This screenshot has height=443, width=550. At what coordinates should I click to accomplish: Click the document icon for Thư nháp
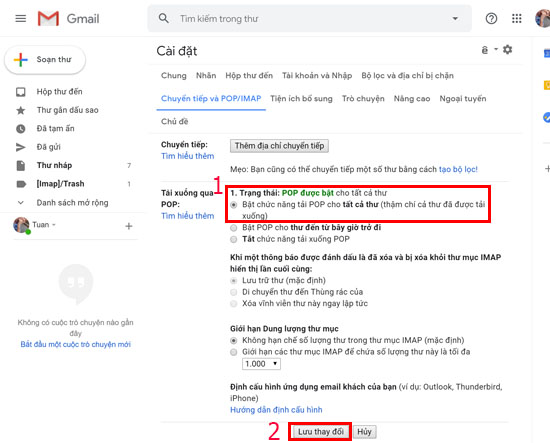[x=21, y=166]
